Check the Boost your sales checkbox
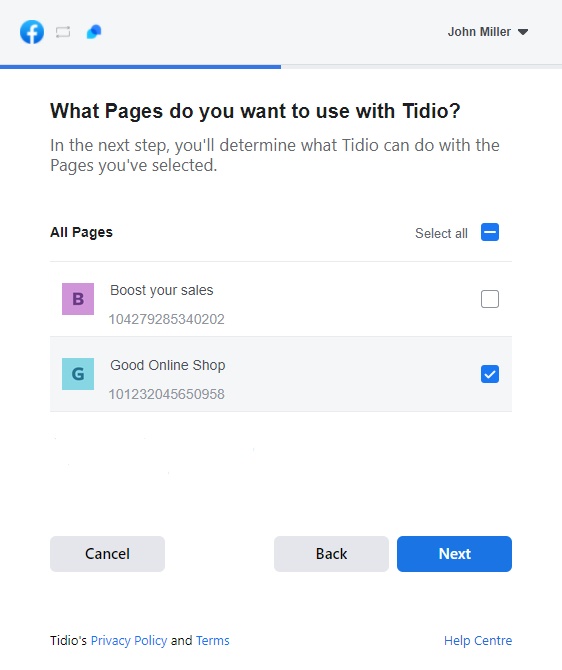 coord(490,299)
